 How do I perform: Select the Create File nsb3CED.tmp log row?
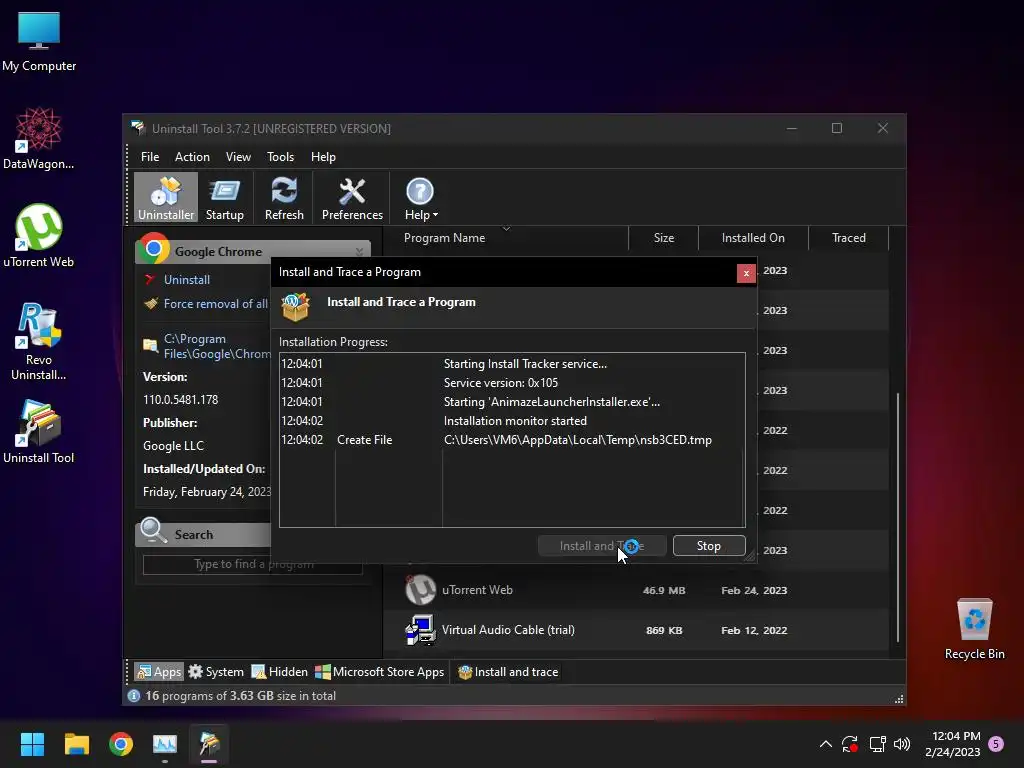(x=512, y=440)
